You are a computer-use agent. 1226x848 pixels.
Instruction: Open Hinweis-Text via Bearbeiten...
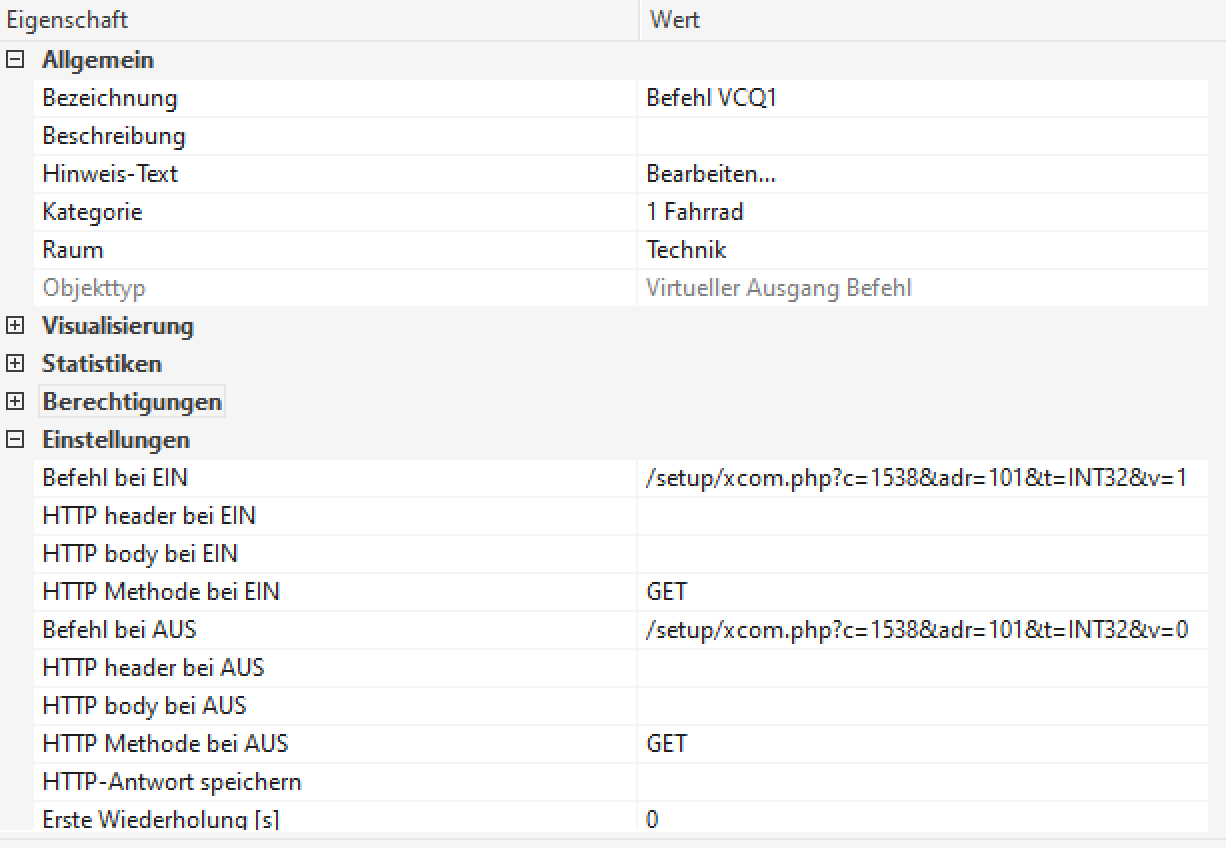(x=712, y=174)
